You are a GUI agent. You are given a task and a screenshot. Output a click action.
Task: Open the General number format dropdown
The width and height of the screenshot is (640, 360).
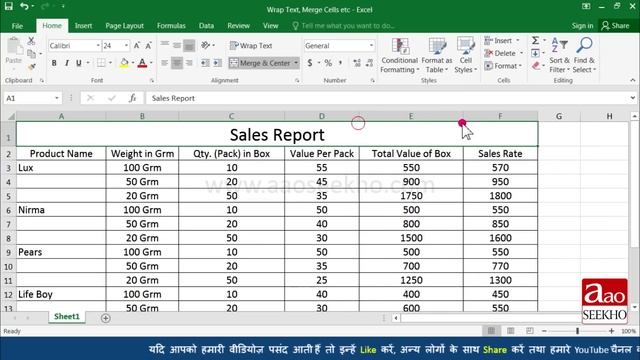[x=371, y=45]
